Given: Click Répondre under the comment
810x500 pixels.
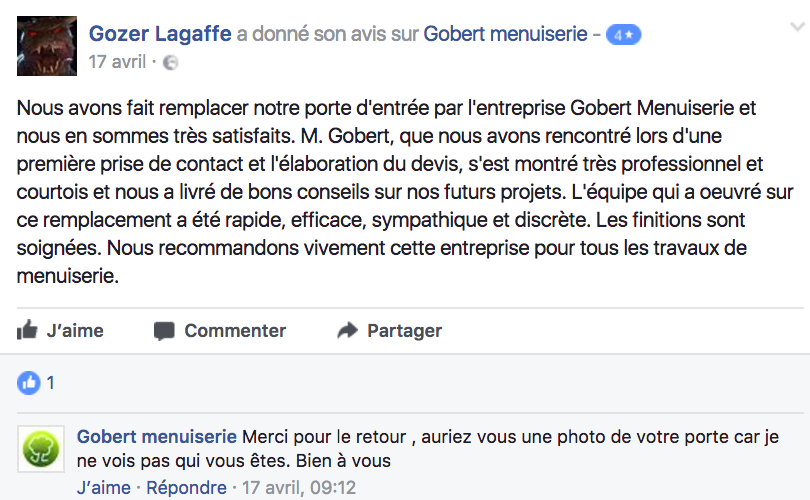Looking at the screenshot, I should pos(187,488).
